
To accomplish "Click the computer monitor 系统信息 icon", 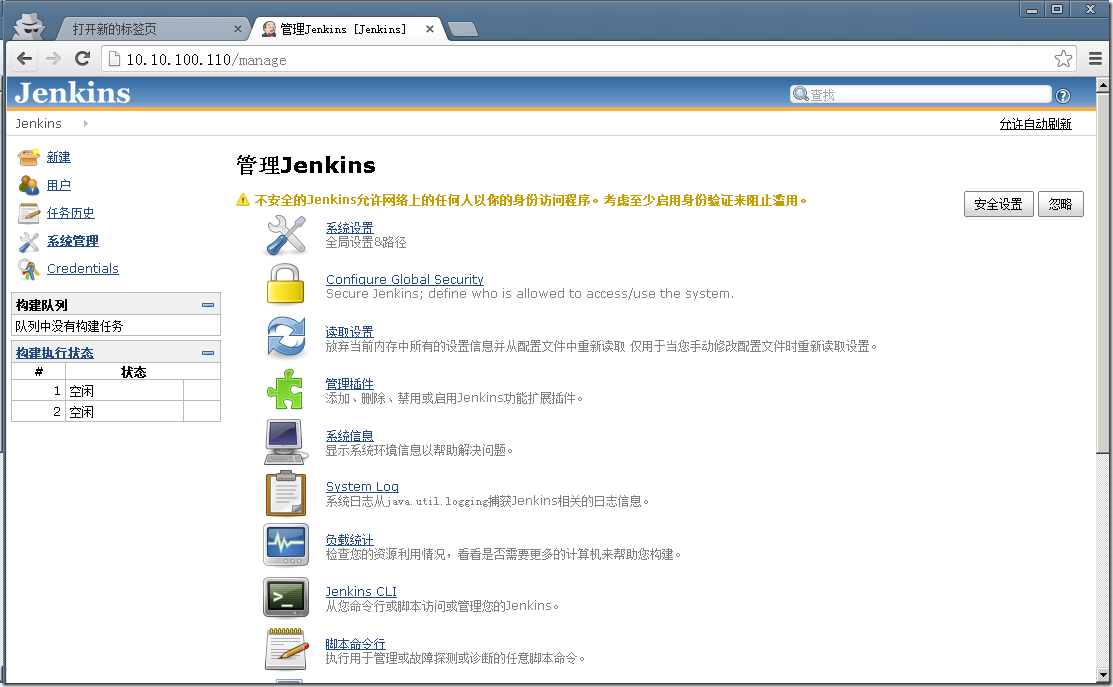I will point(286,441).
